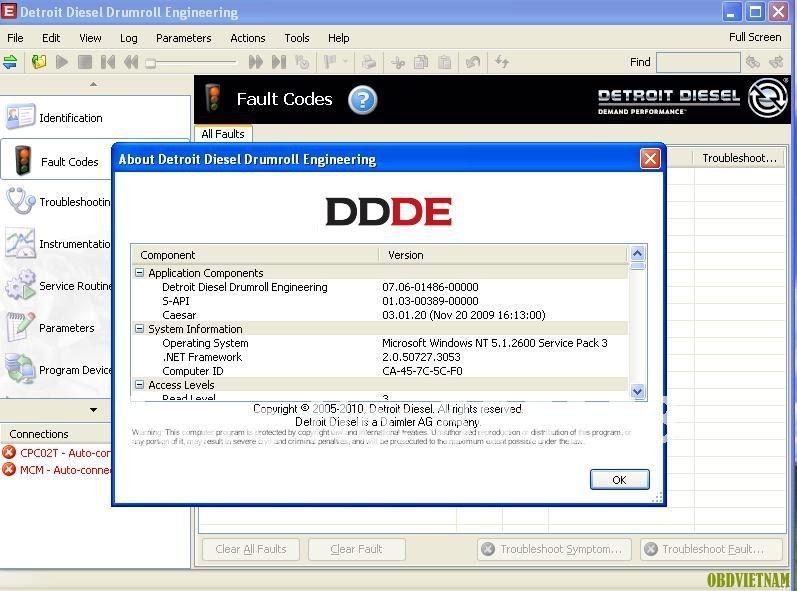Click the refresh lightning toolbar icon
The height and width of the screenshot is (591, 797).
pyautogui.click(x=502, y=62)
